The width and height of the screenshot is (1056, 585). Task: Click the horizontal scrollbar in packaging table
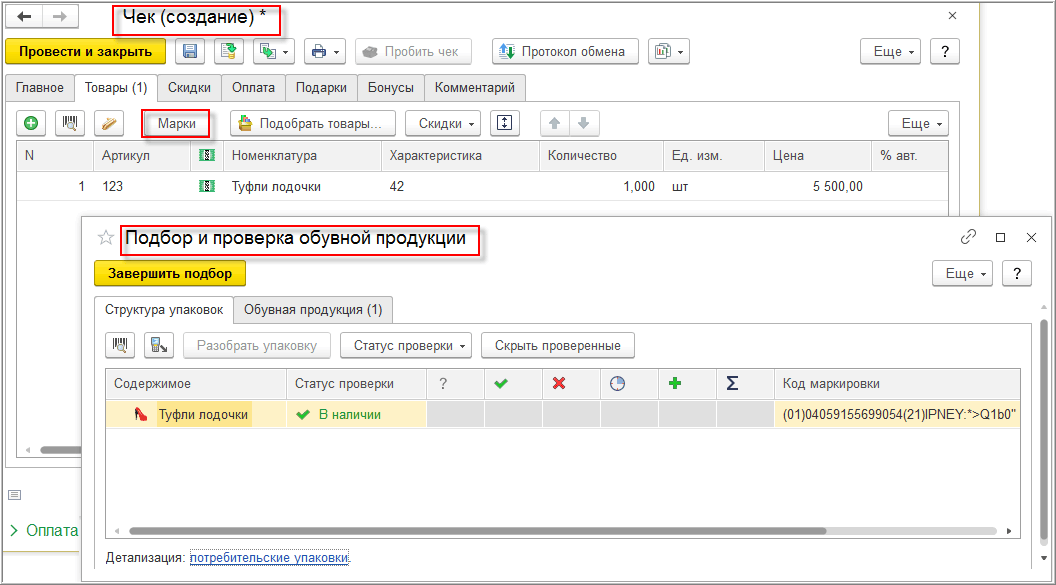(477, 531)
